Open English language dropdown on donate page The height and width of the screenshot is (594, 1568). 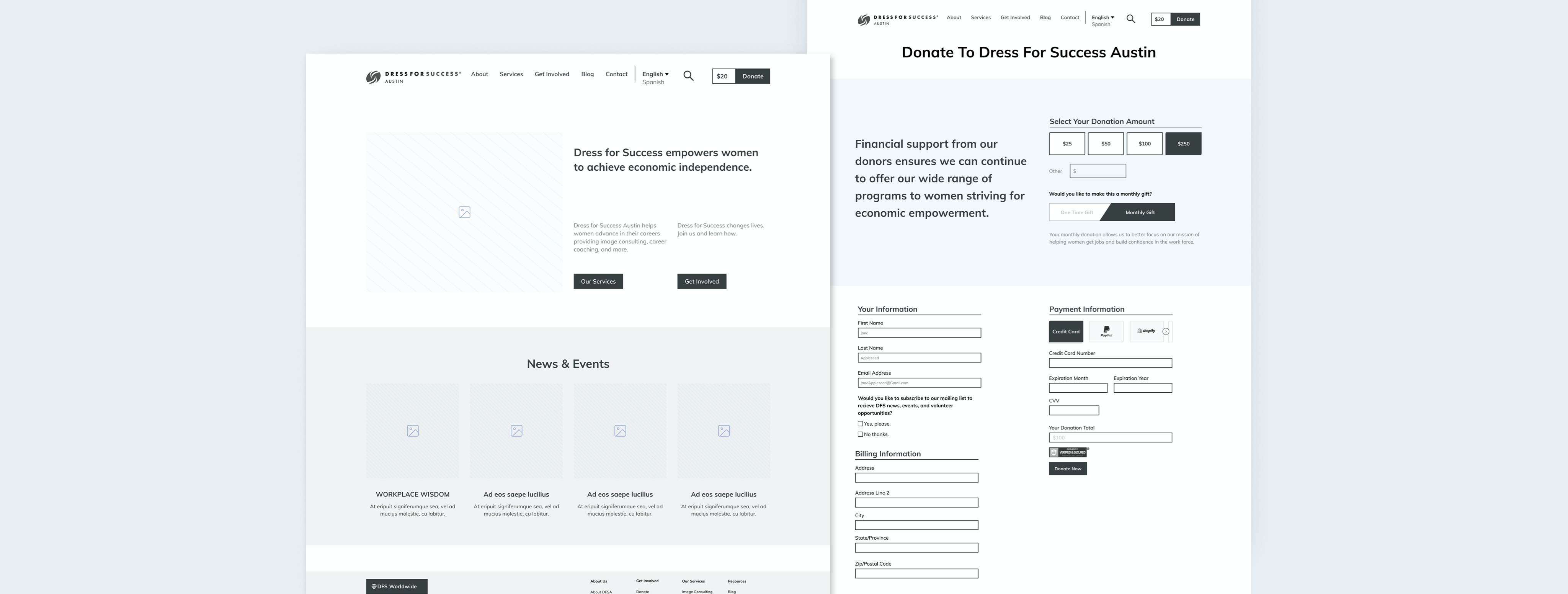point(1103,18)
